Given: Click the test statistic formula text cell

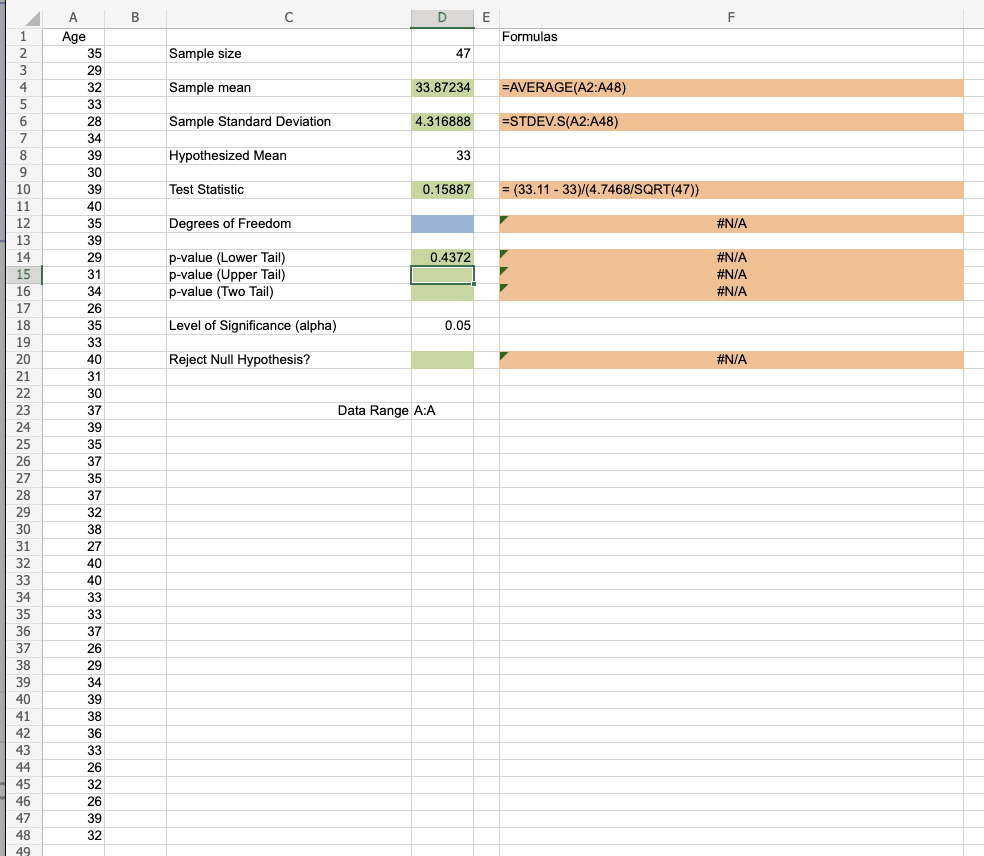Looking at the screenshot, I should [731, 190].
